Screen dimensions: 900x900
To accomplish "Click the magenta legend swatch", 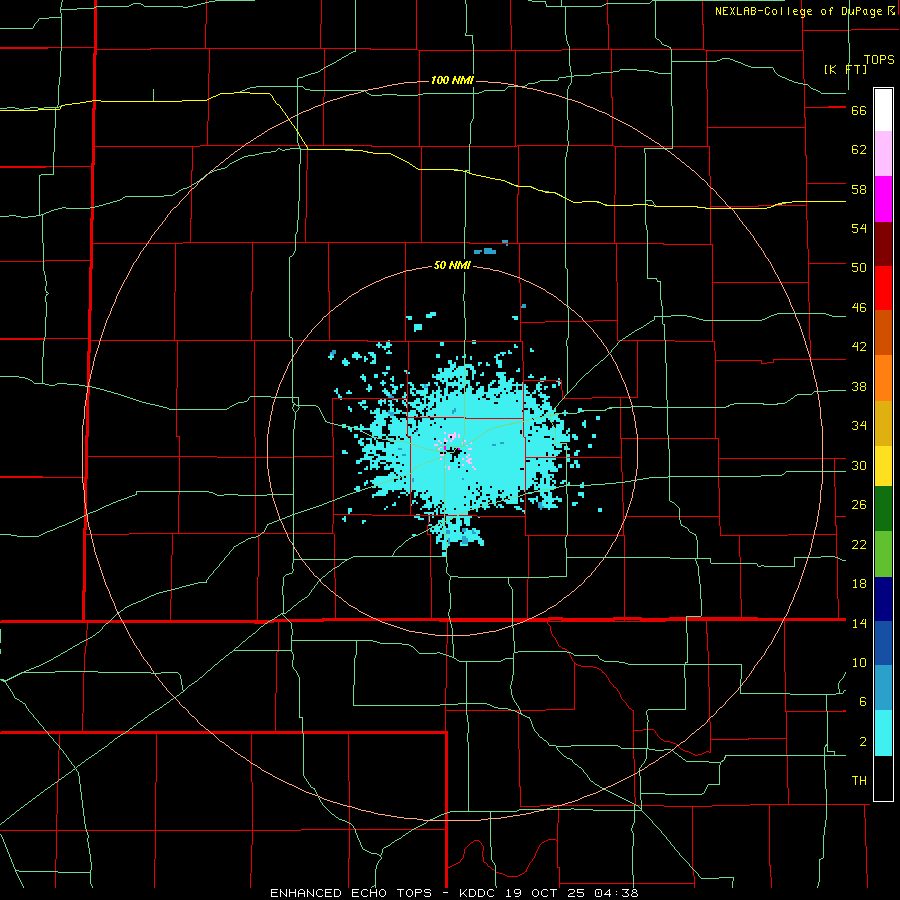I will pos(883,199).
